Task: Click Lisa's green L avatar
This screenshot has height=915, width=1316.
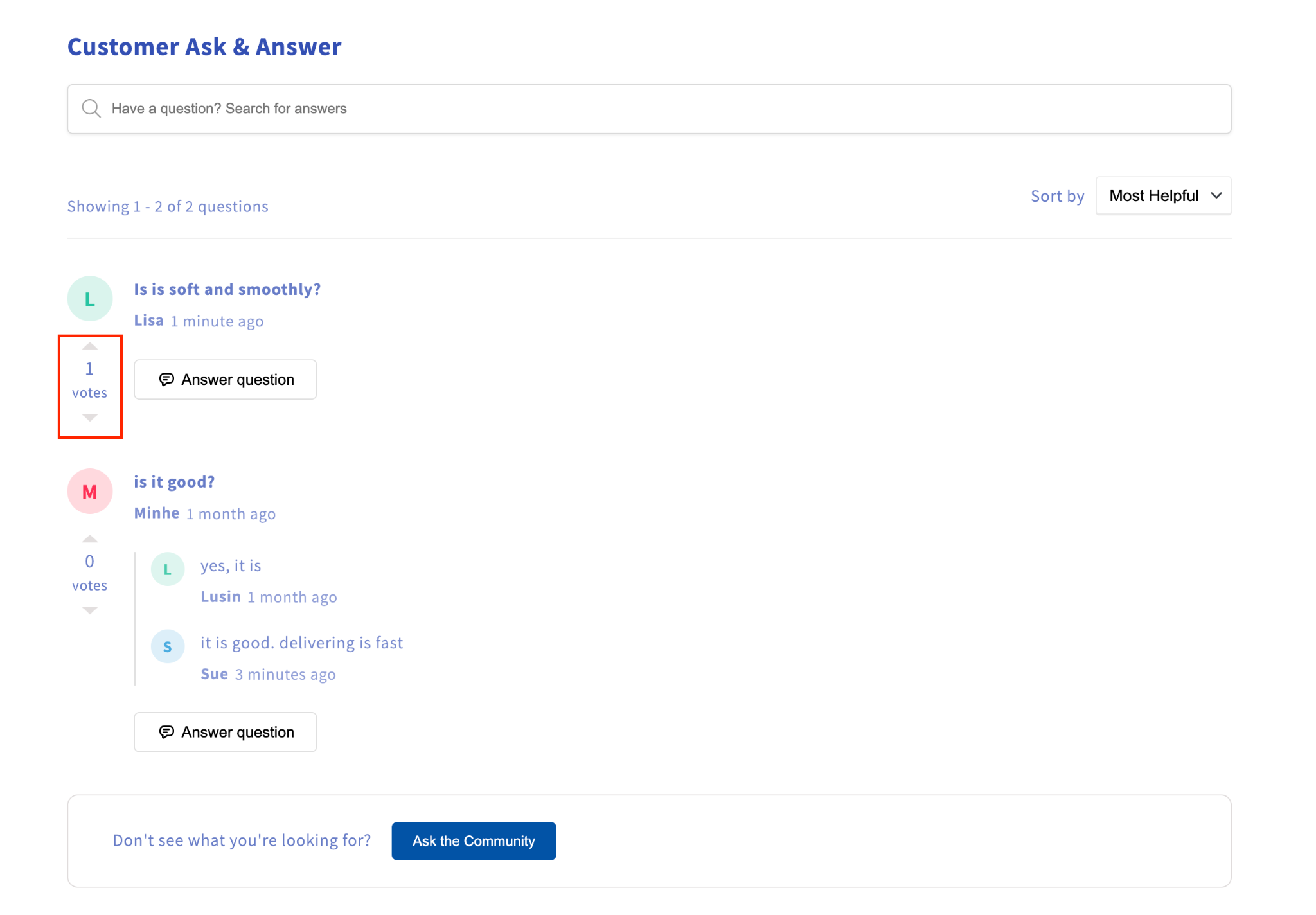Action: pyautogui.click(x=90, y=299)
